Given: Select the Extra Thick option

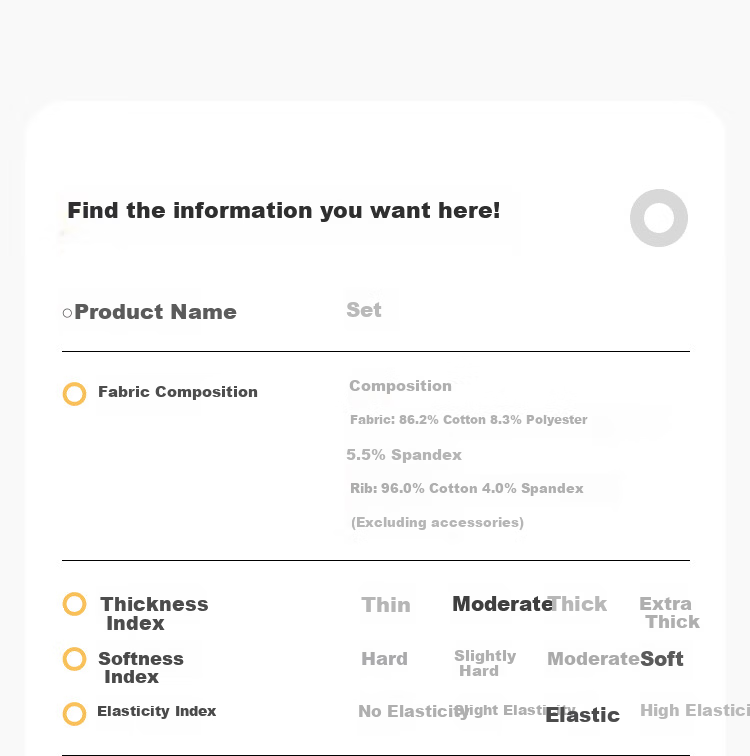Looking at the screenshot, I should 670,612.
